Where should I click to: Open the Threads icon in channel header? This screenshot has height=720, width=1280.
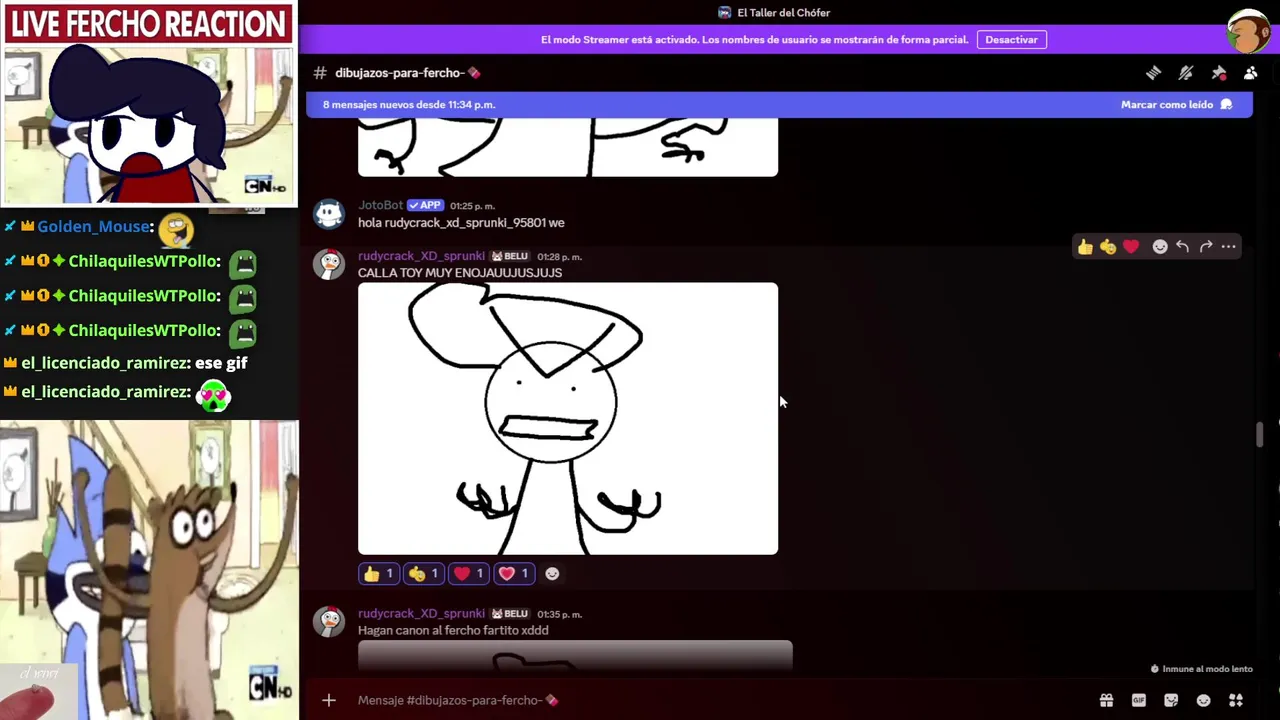point(1153,73)
